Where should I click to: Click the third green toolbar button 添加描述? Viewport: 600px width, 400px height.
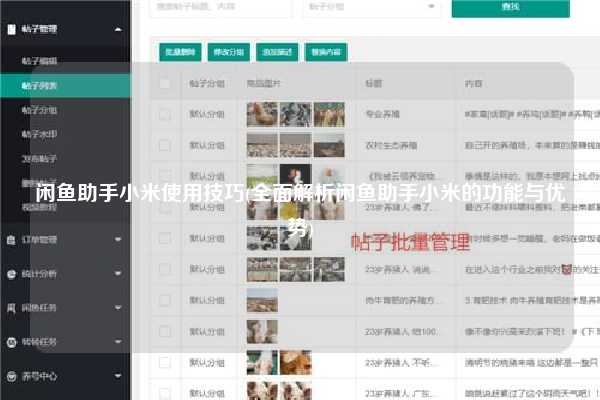[x=277, y=52]
